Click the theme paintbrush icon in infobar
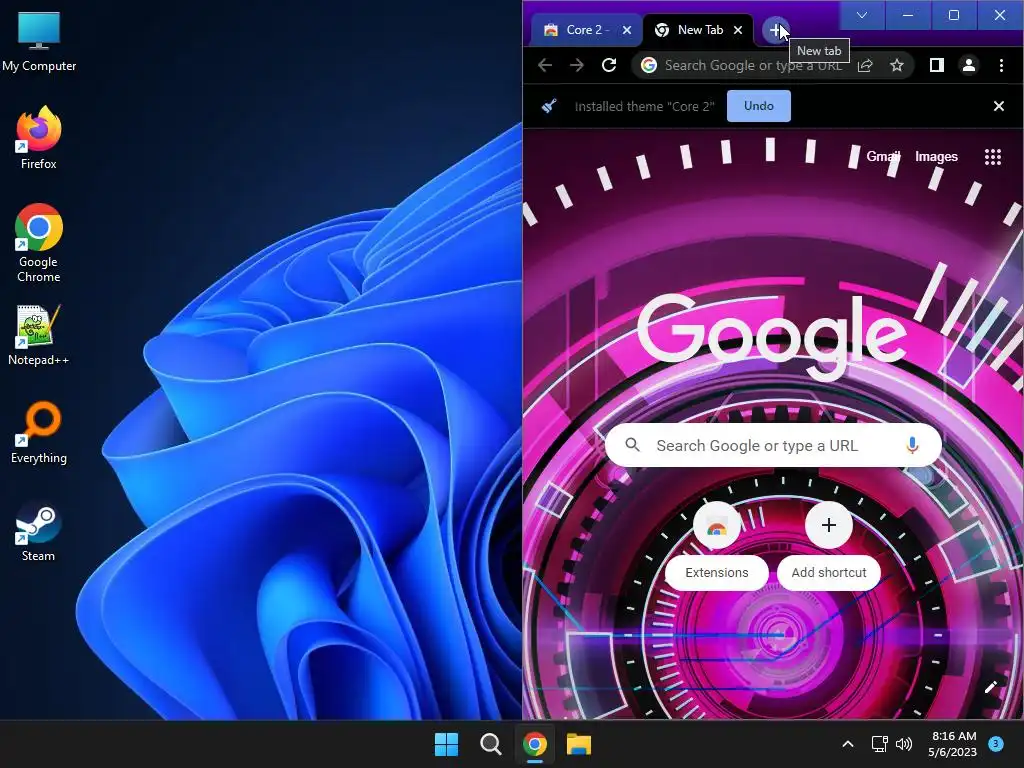This screenshot has height=768, width=1024. [549, 106]
